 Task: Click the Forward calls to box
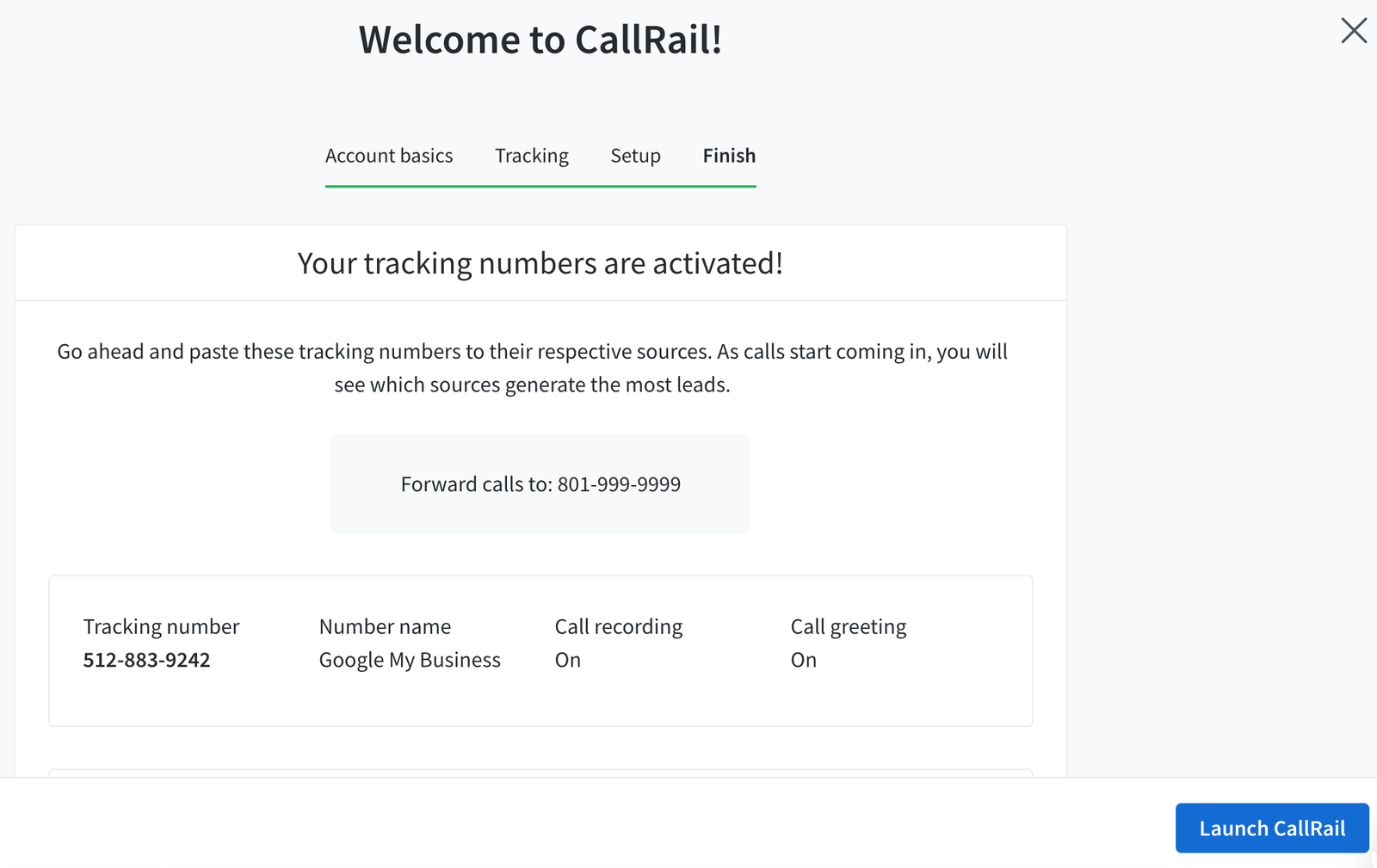coord(540,483)
